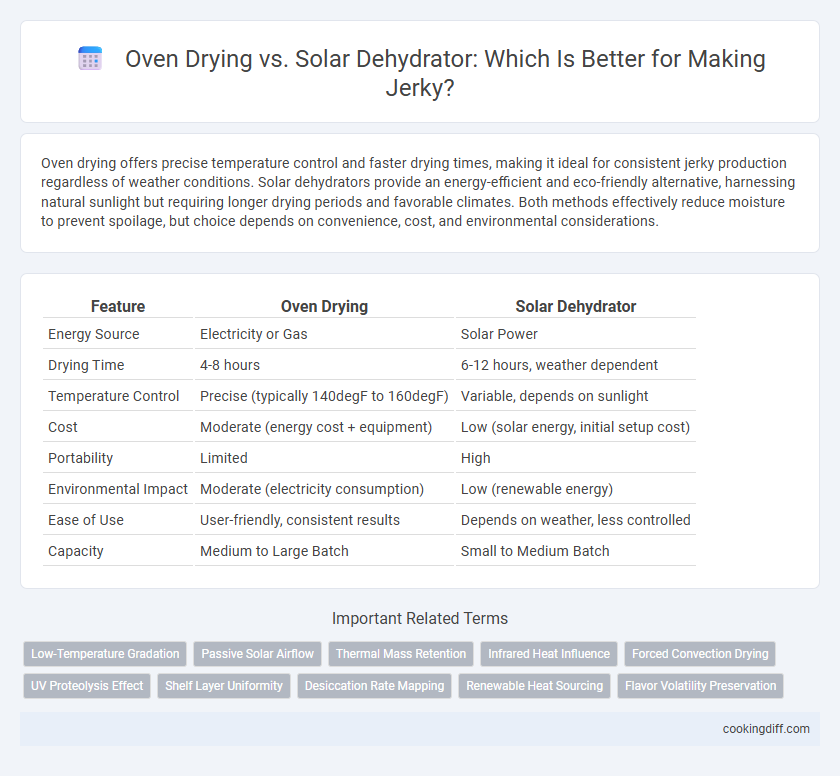Select the Environmental Impact row label

tap(118, 489)
